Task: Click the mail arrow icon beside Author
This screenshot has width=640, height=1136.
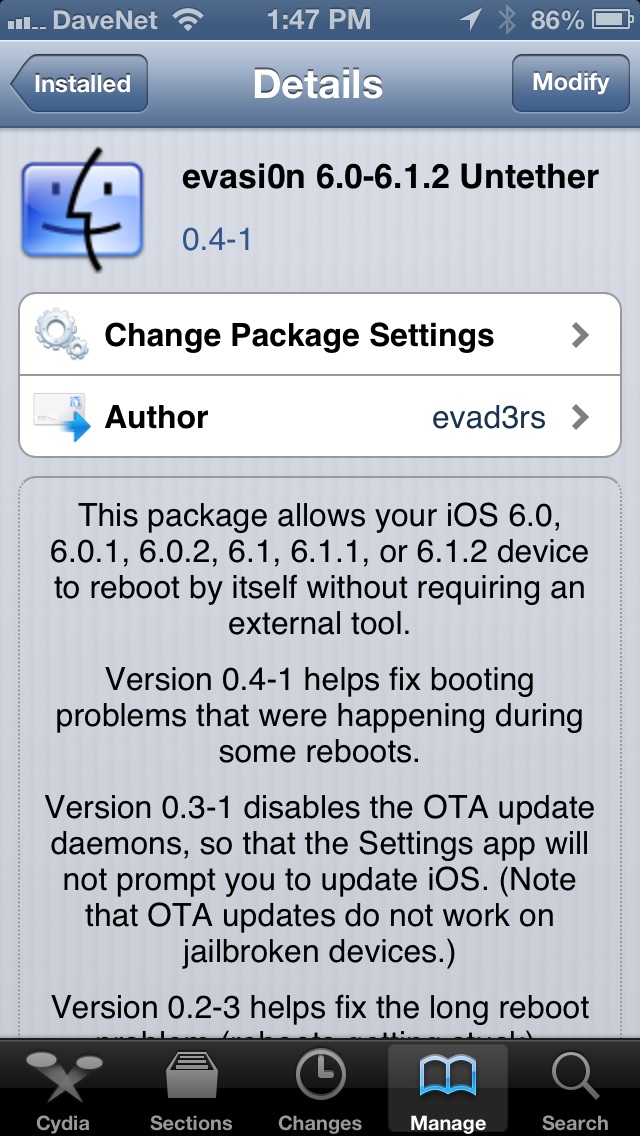Action: pos(62,417)
